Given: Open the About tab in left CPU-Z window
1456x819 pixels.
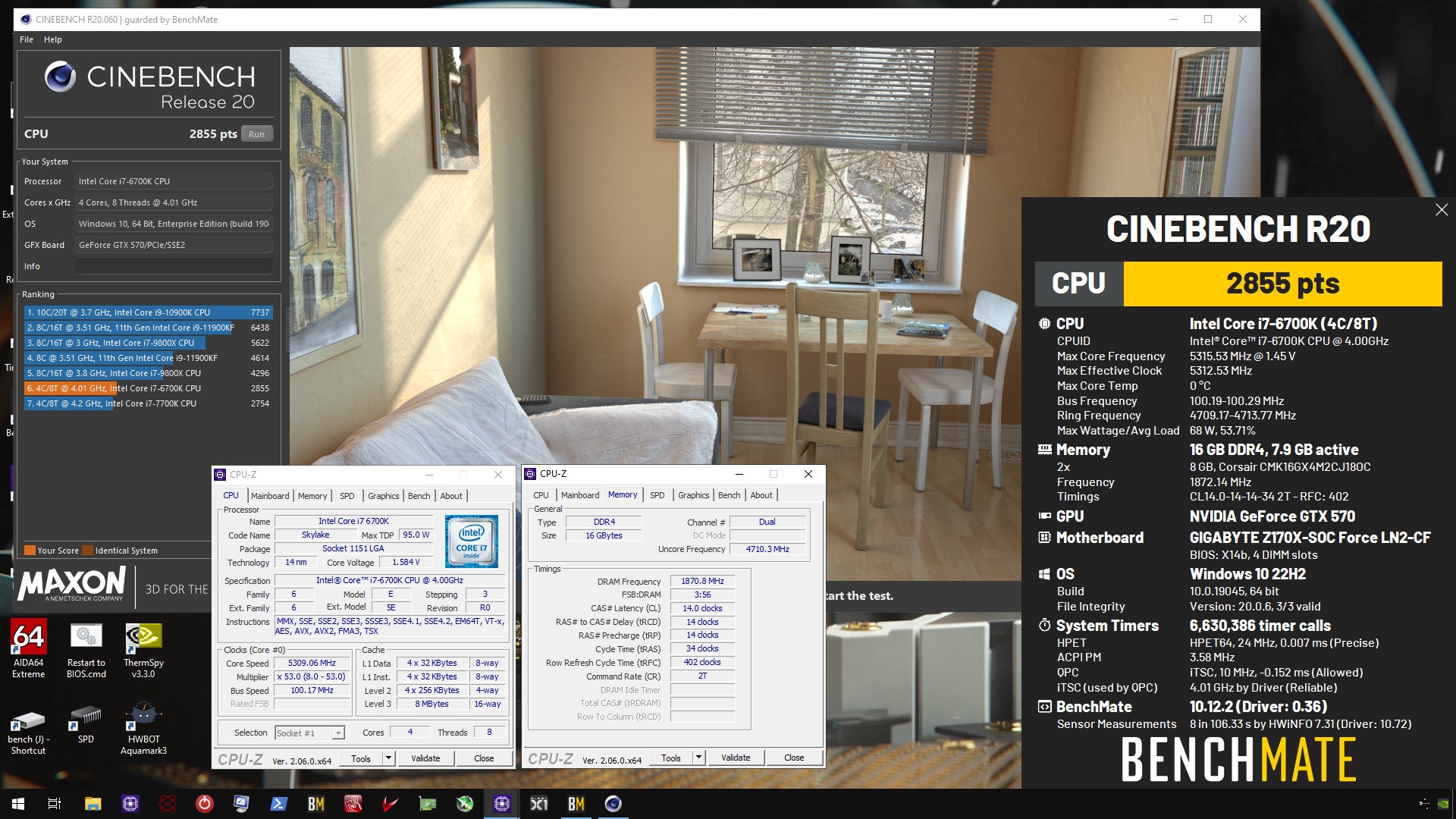Looking at the screenshot, I should point(451,496).
